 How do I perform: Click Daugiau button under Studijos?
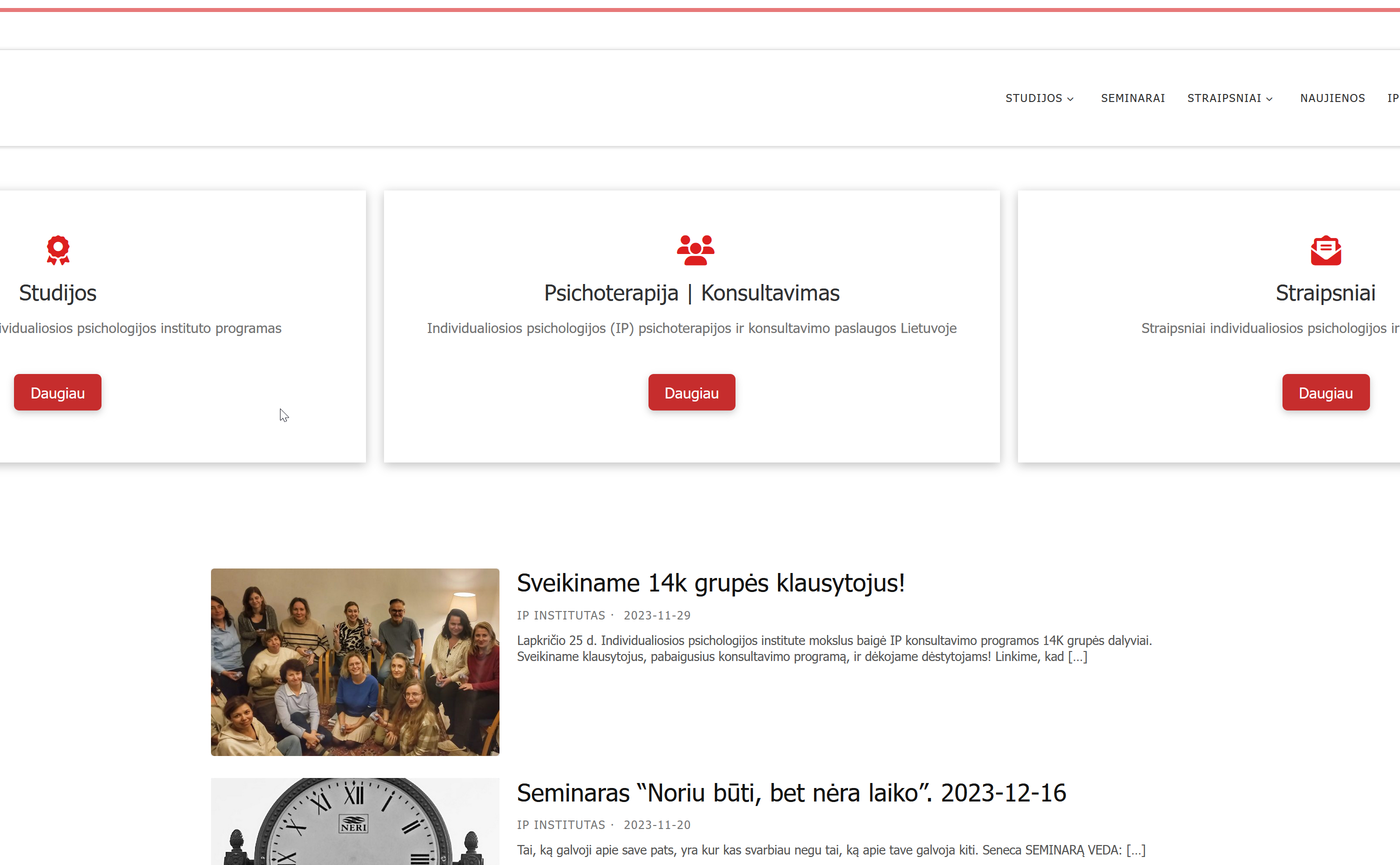click(58, 392)
